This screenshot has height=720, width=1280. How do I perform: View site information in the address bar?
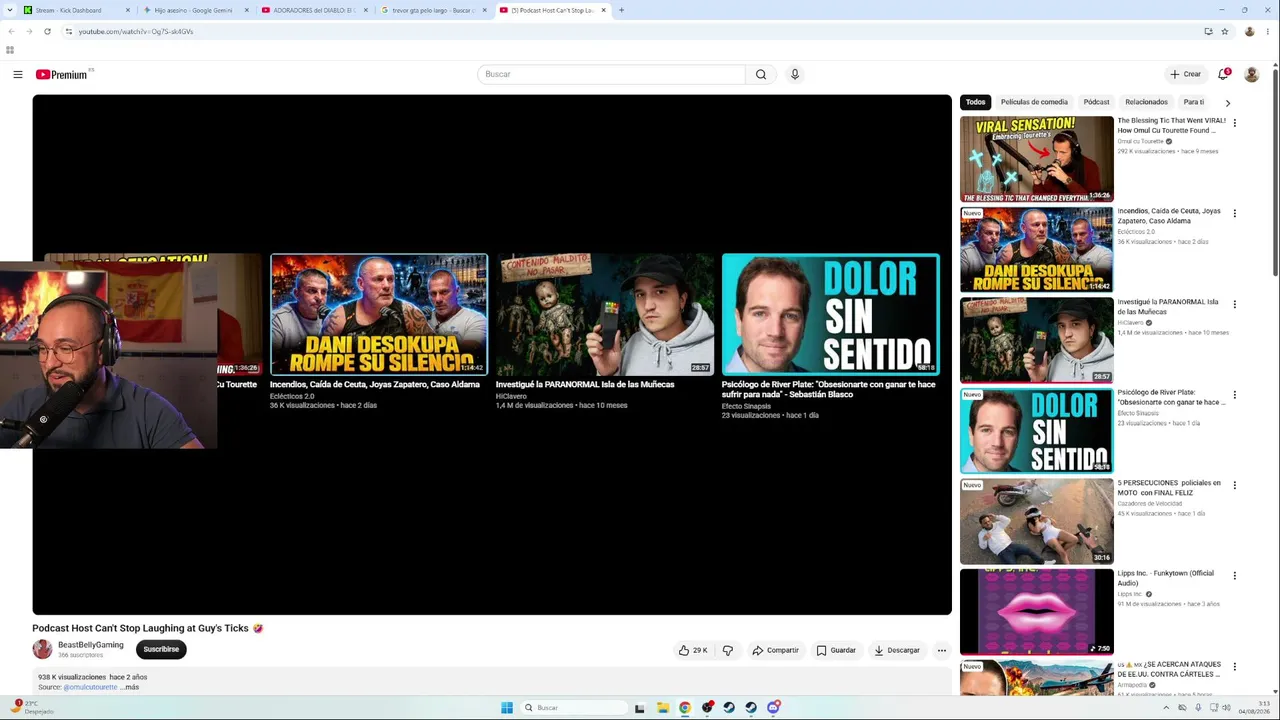68,31
